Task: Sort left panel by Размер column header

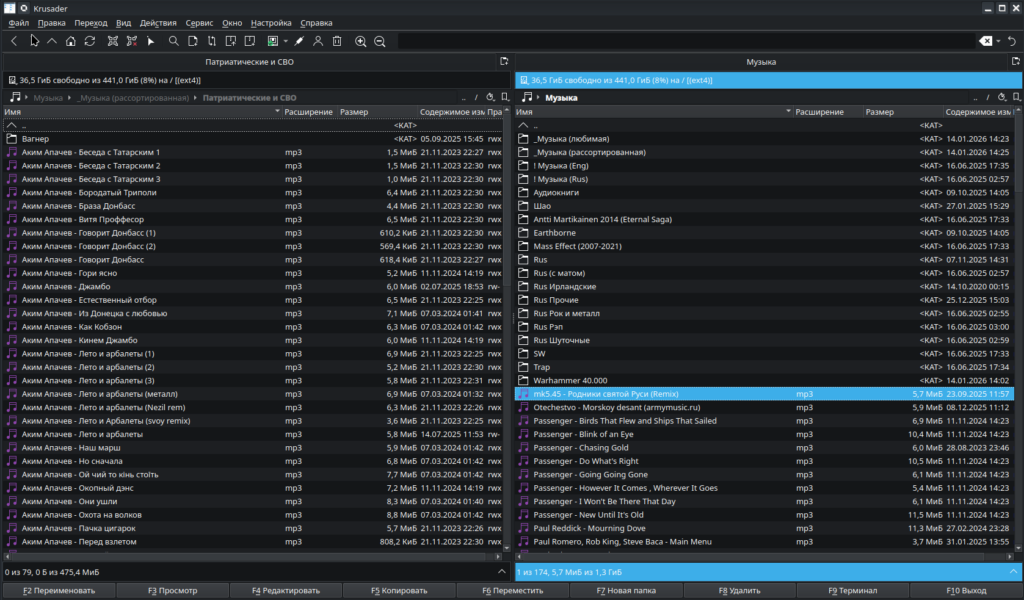Action: click(x=355, y=112)
